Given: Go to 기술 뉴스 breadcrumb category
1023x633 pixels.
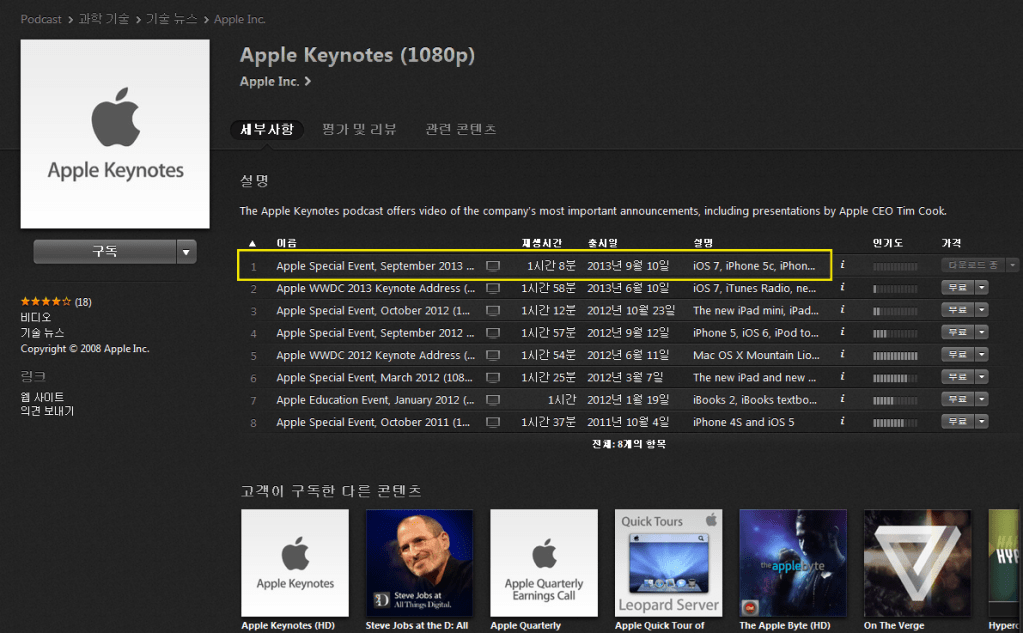Looking at the screenshot, I should point(172,20).
